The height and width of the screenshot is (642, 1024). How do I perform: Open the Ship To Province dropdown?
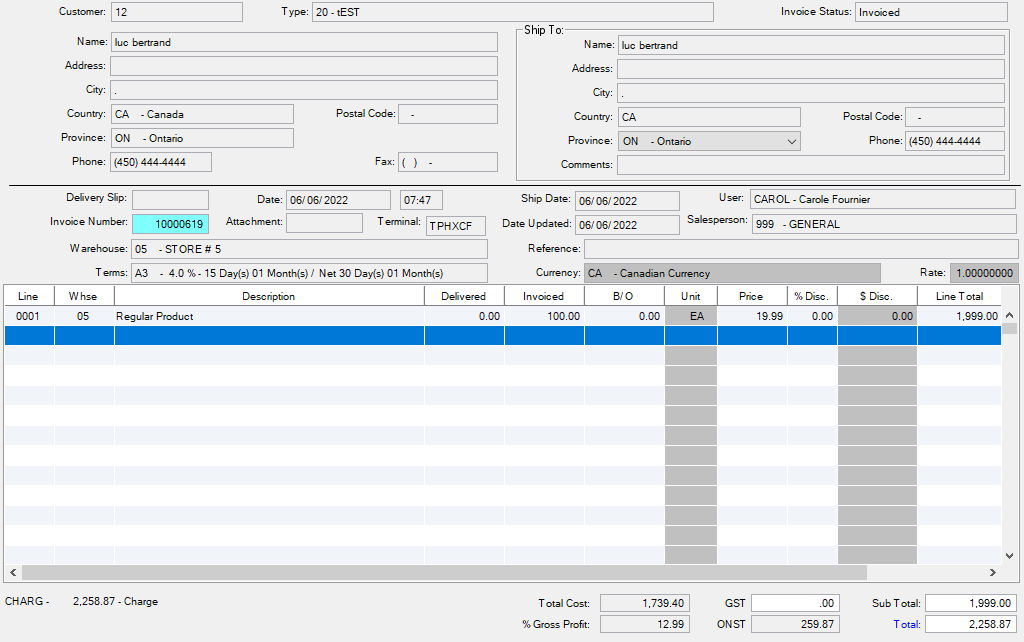791,141
